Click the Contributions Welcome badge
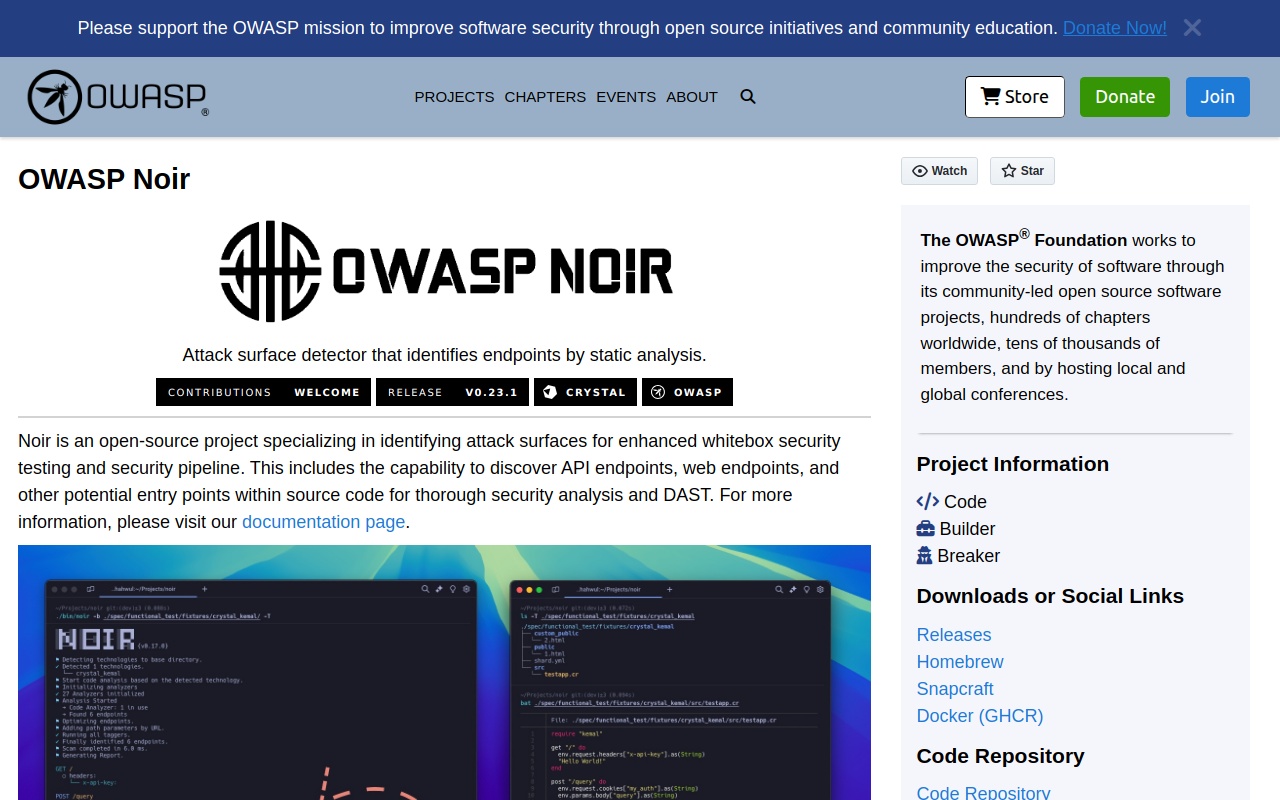Viewport: 1280px width, 800px height. [263, 392]
